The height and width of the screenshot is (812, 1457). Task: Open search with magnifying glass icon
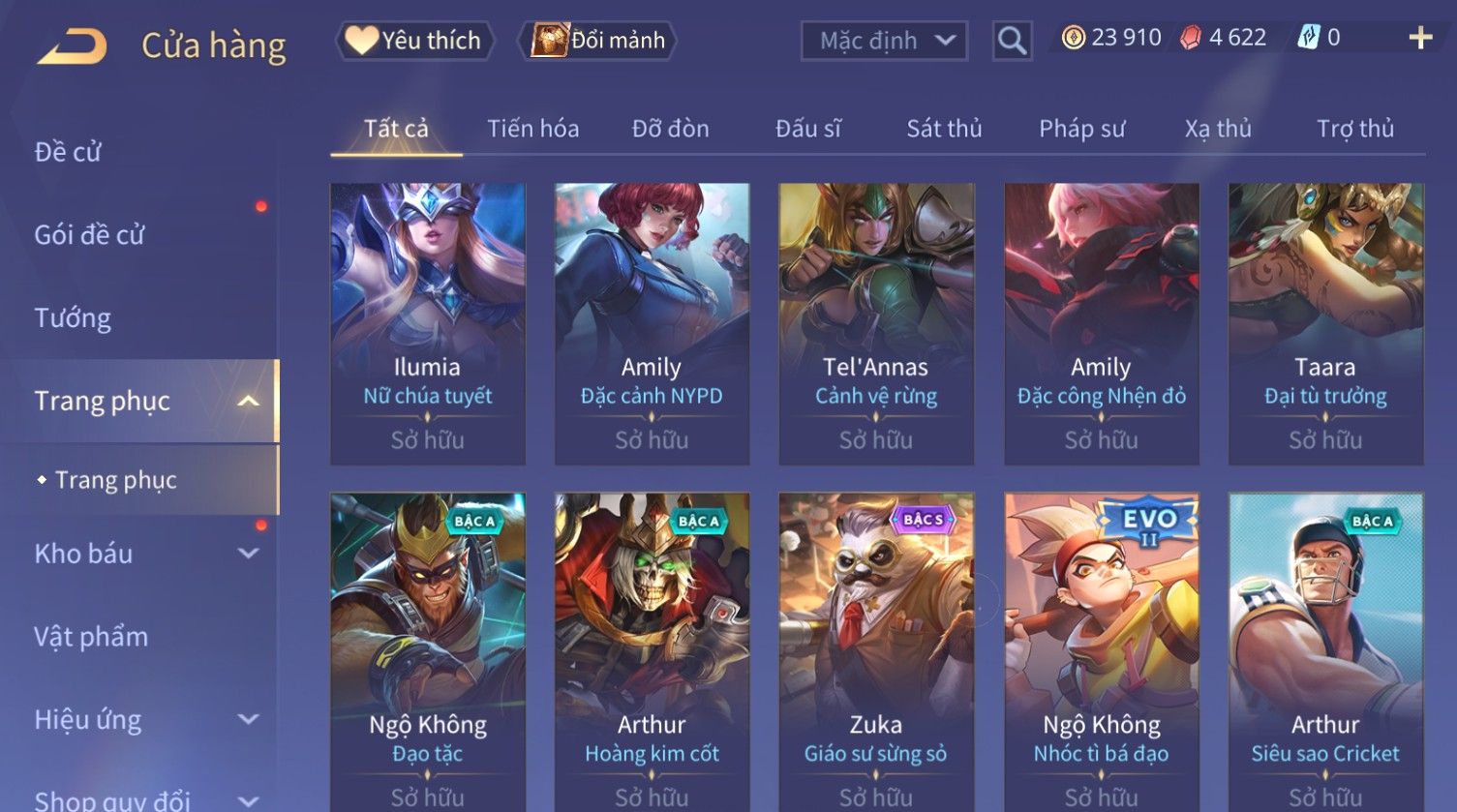pyautogui.click(x=1012, y=41)
